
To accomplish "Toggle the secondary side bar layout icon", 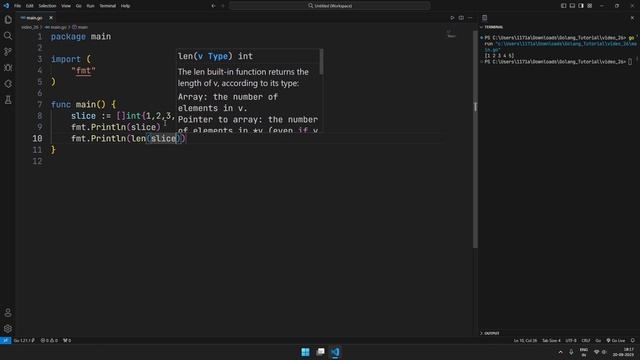I will [x=581, y=6].
